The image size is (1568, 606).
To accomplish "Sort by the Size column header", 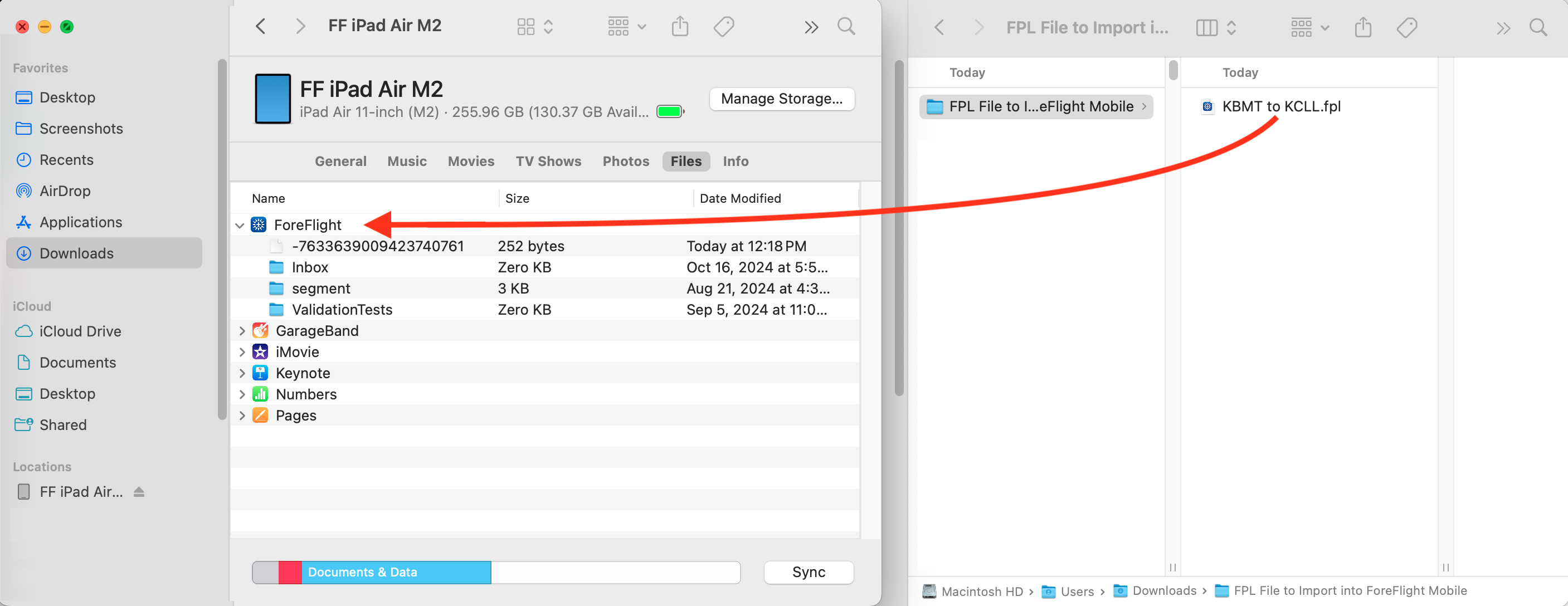I will (x=517, y=198).
